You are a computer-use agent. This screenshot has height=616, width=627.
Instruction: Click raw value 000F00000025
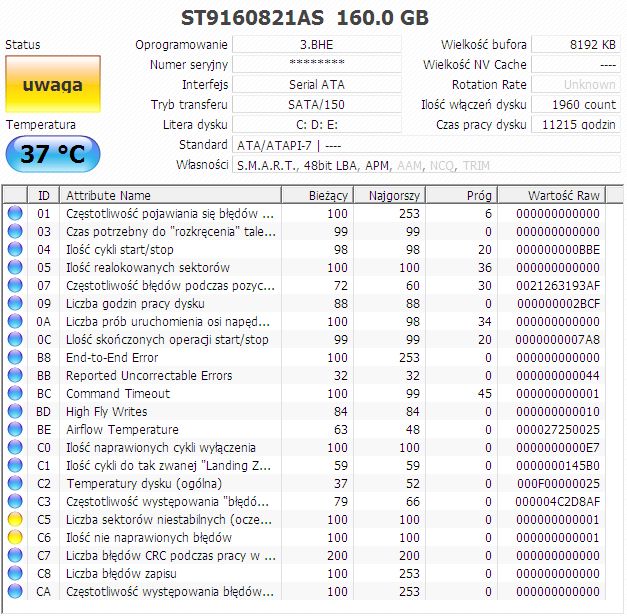558,483
